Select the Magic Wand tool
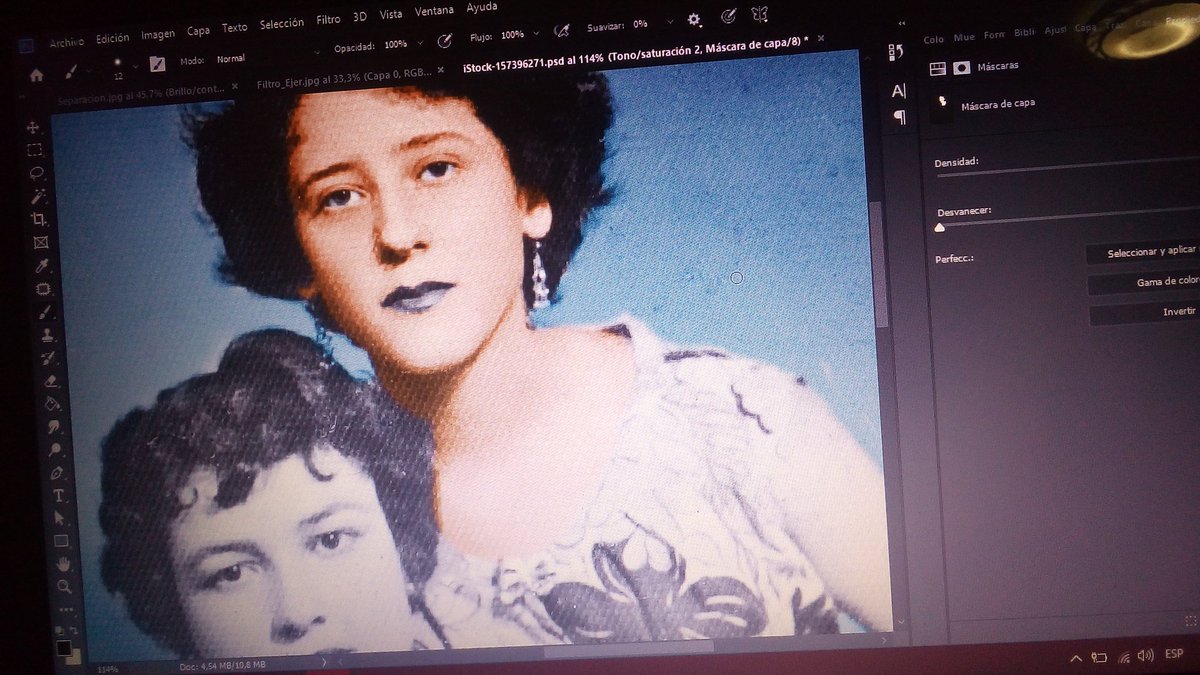 click(38, 196)
